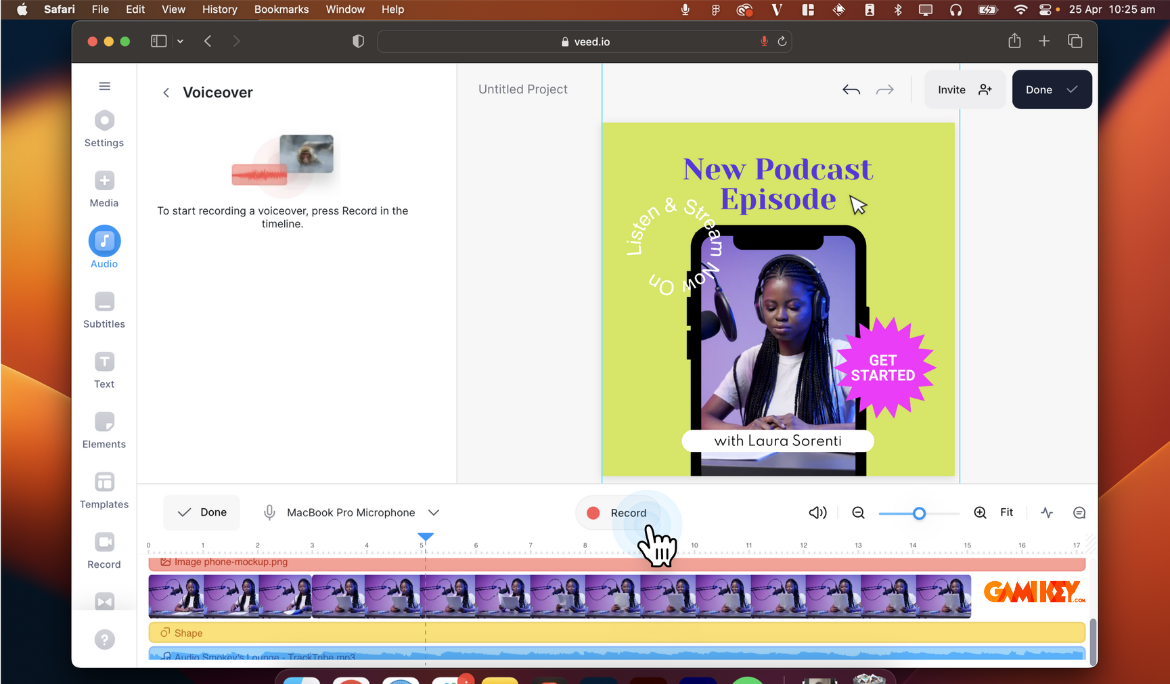Reload the veed.io page
The height and width of the screenshot is (684, 1170).
pos(782,42)
